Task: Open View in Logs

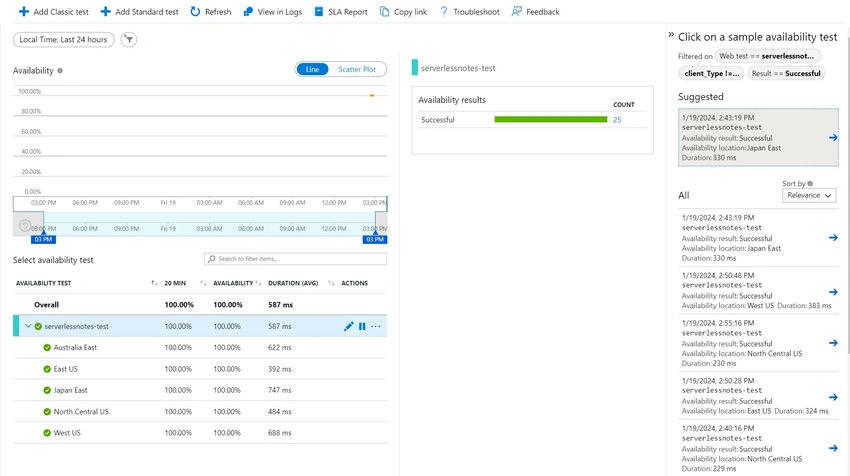Action: pyautogui.click(x=273, y=11)
